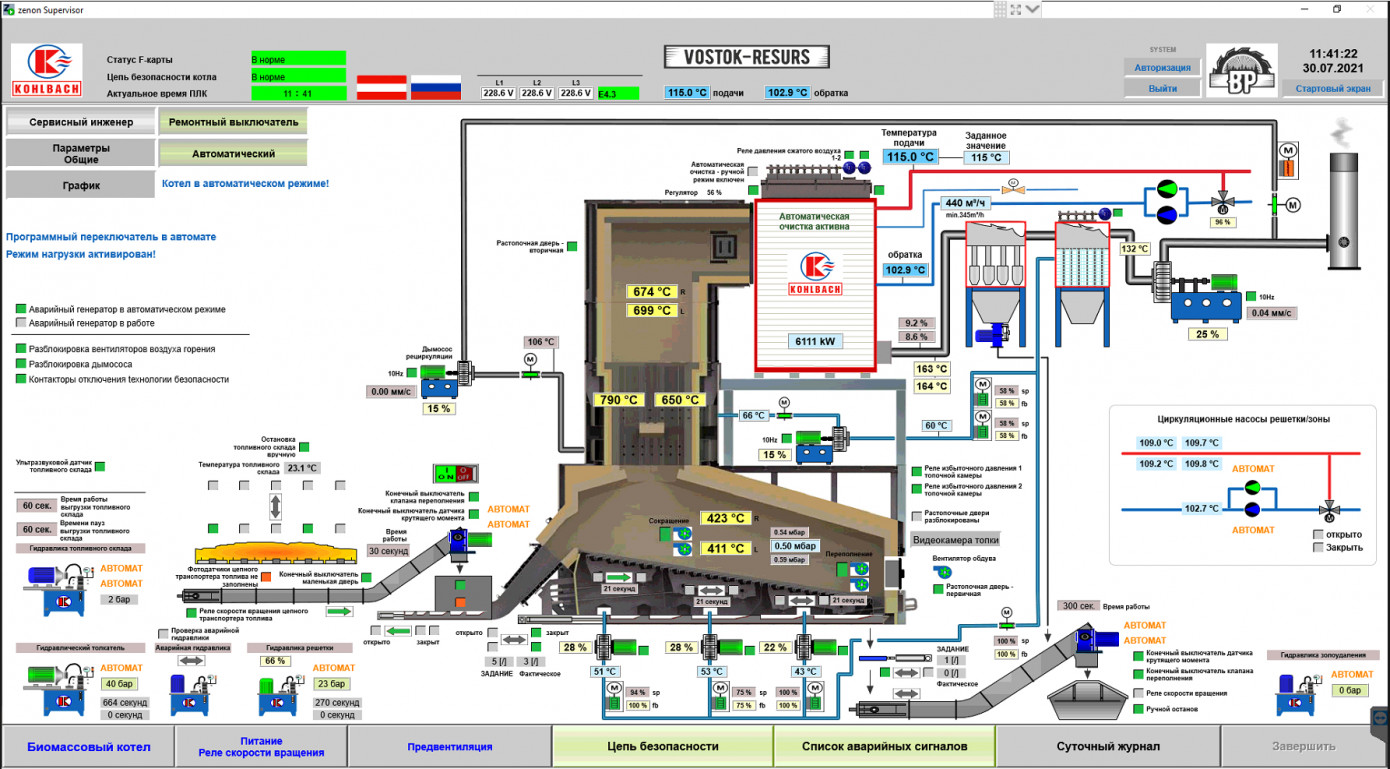Click the green ON / red OFF rocker switch
The width and height of the screenshot is (1390, 769).
click(x=456, y=473)
